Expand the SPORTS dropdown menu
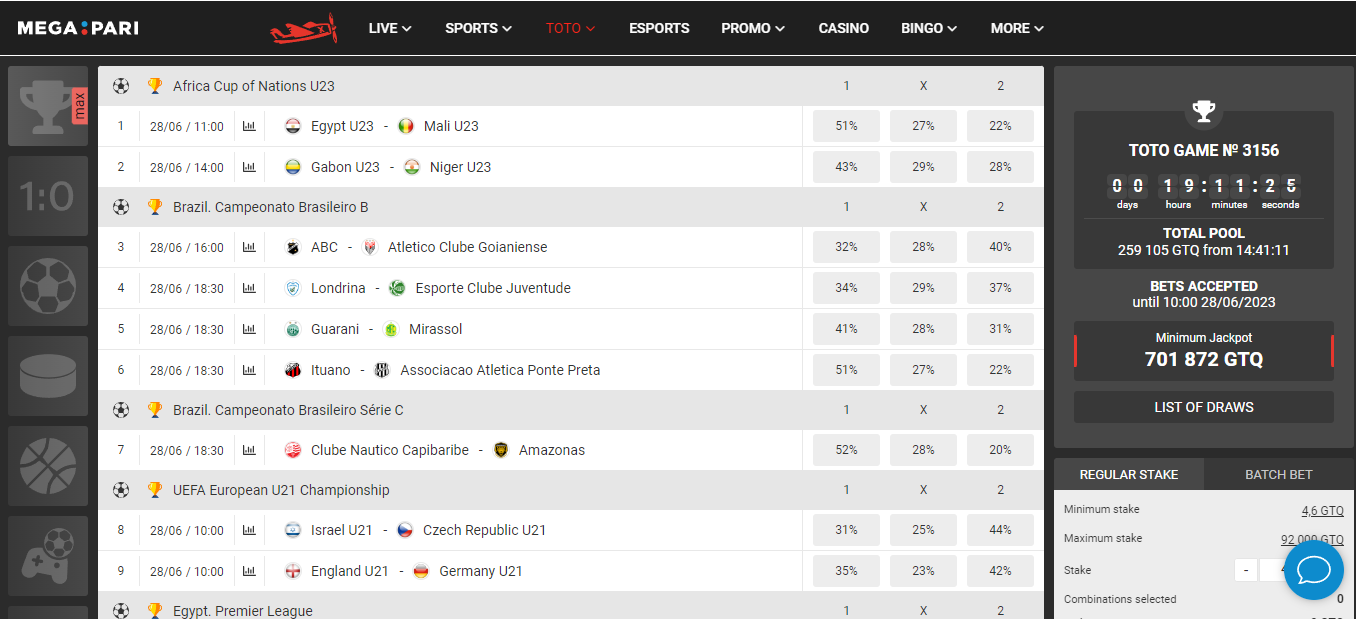This screenshot has height=619, width=1356. click(478, 28)
